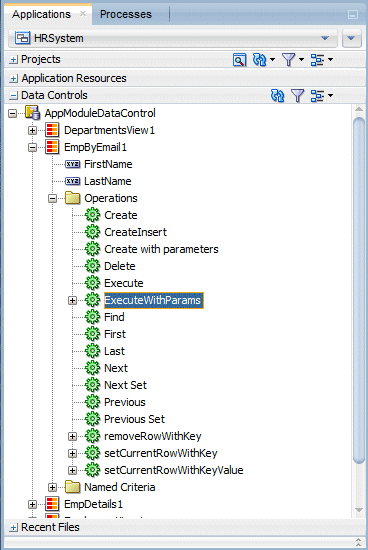
Task: Click the Projects refresh icon
Action: click(260, 60)
